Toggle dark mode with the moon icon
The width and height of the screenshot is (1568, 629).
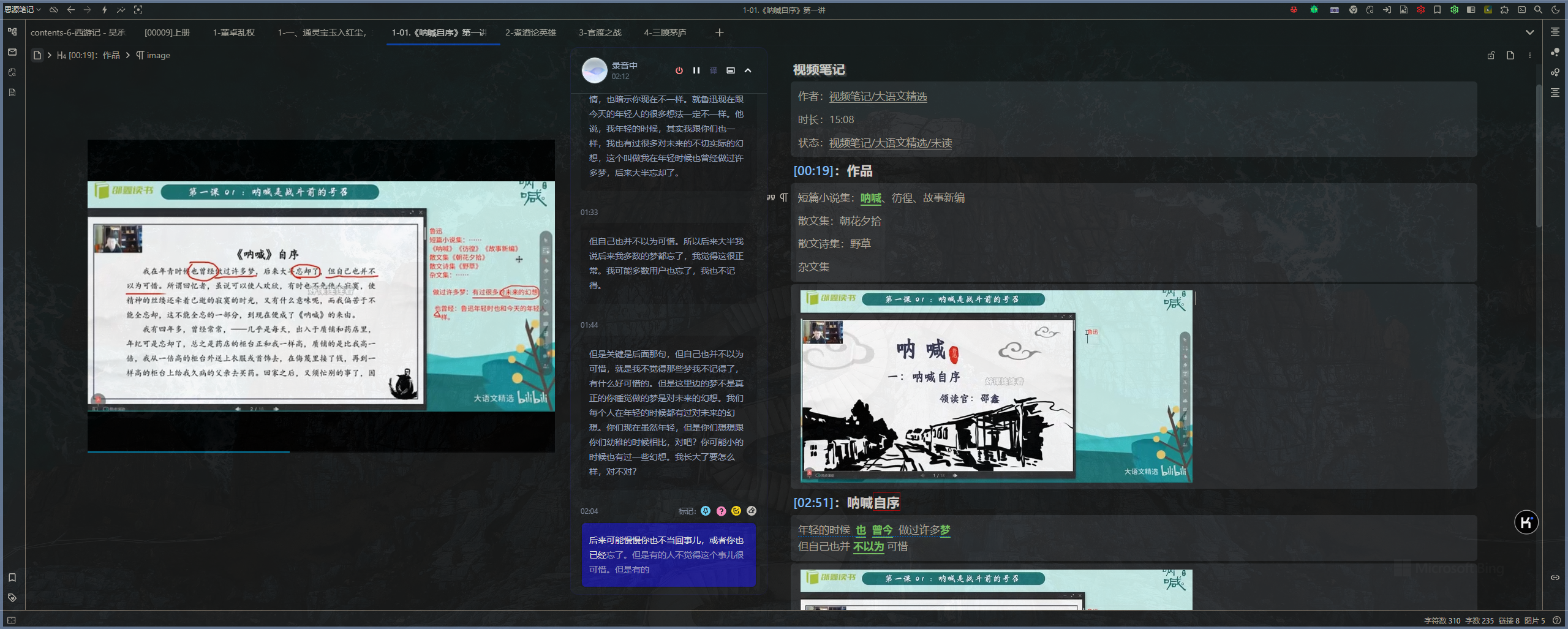tap(1555, 10)
